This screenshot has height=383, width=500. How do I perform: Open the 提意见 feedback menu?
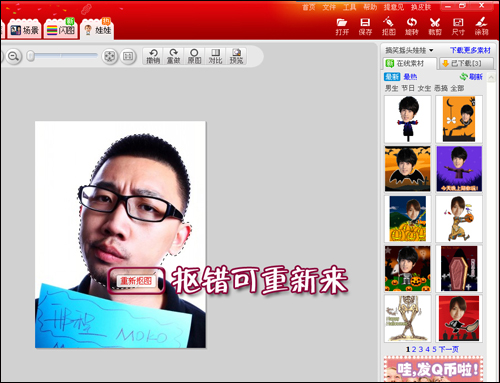pyautogui.click(x=393, y=7)
